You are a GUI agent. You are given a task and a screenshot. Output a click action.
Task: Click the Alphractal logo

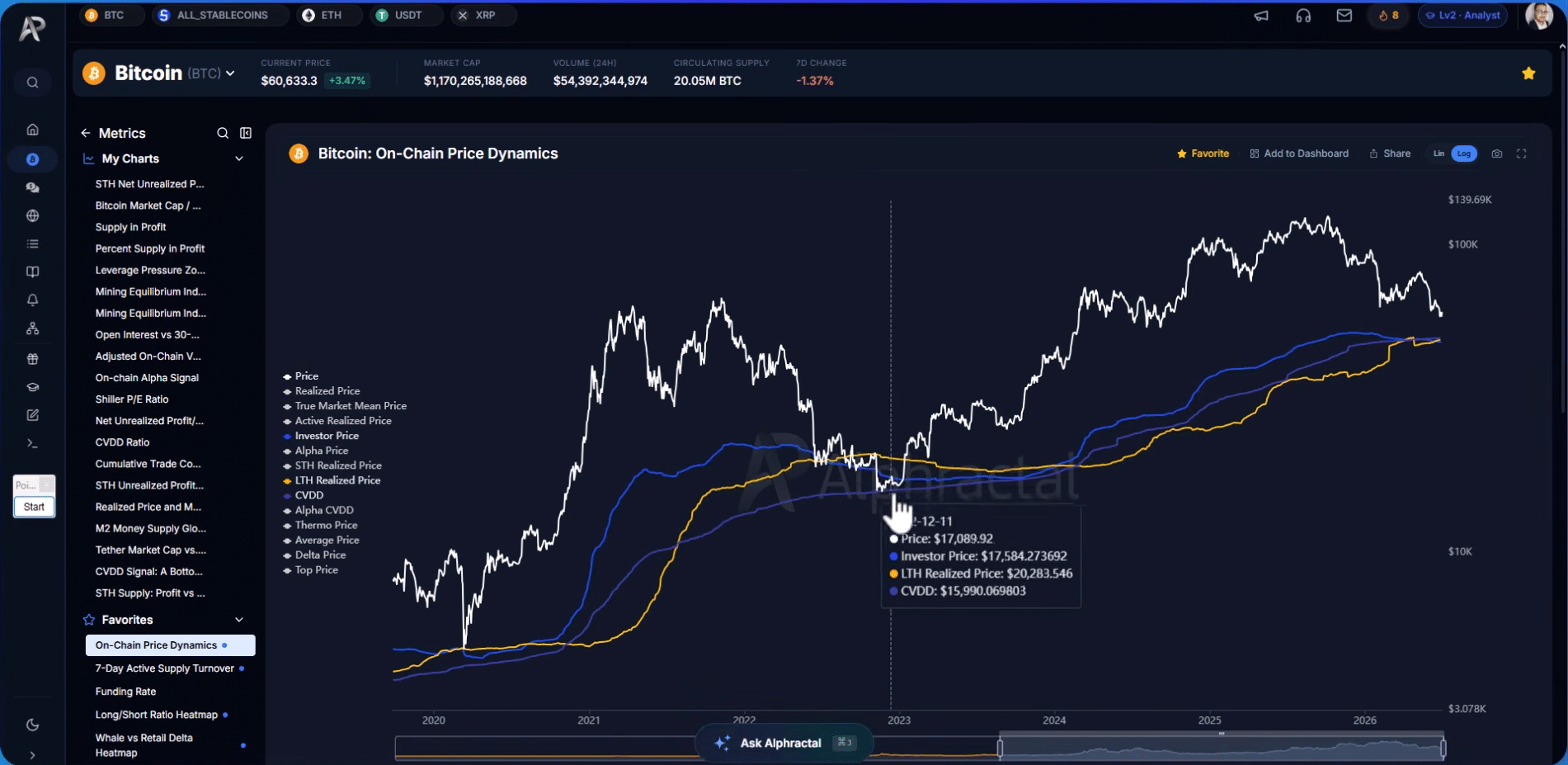(31, 29)
